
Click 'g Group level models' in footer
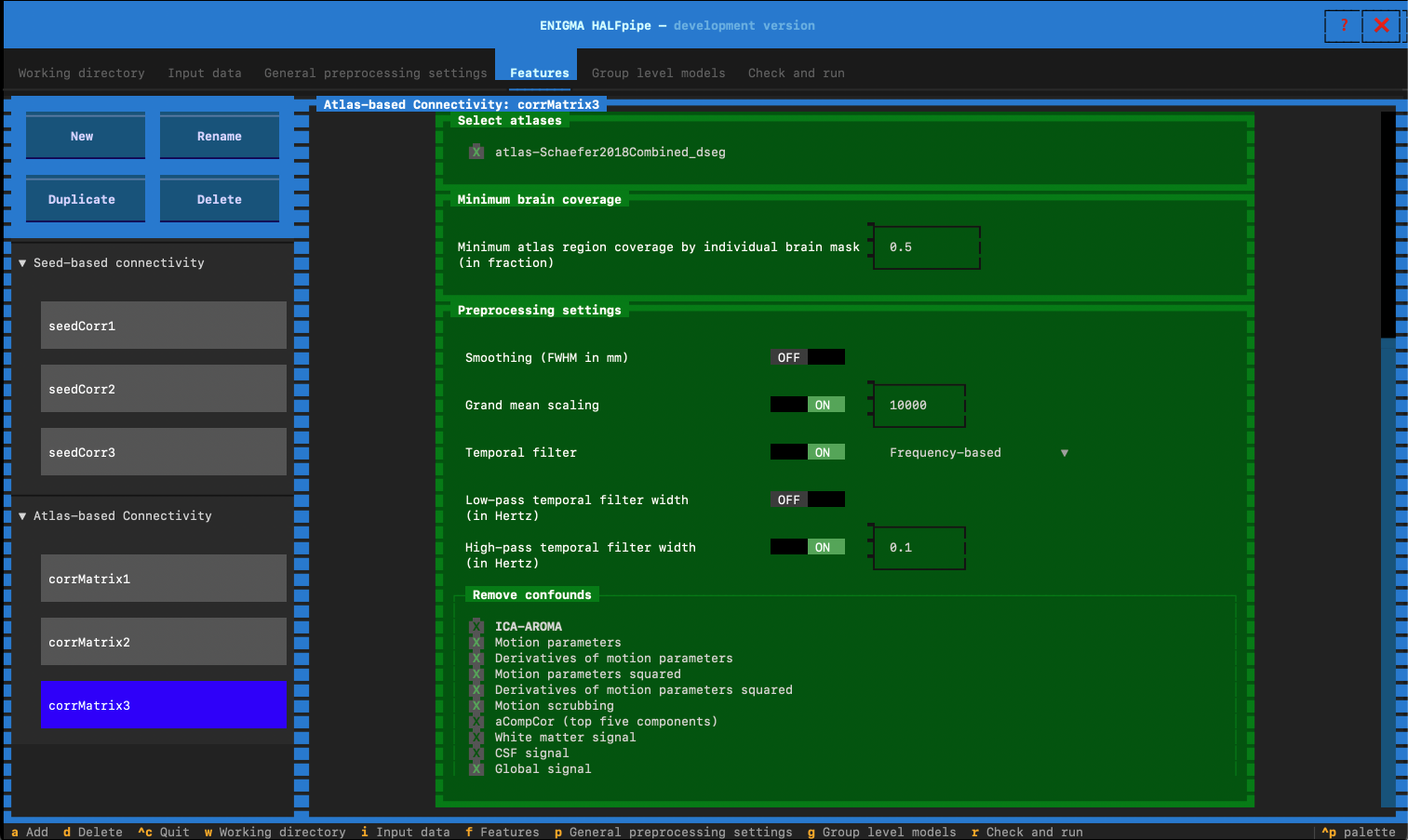(x=882, y=832)
